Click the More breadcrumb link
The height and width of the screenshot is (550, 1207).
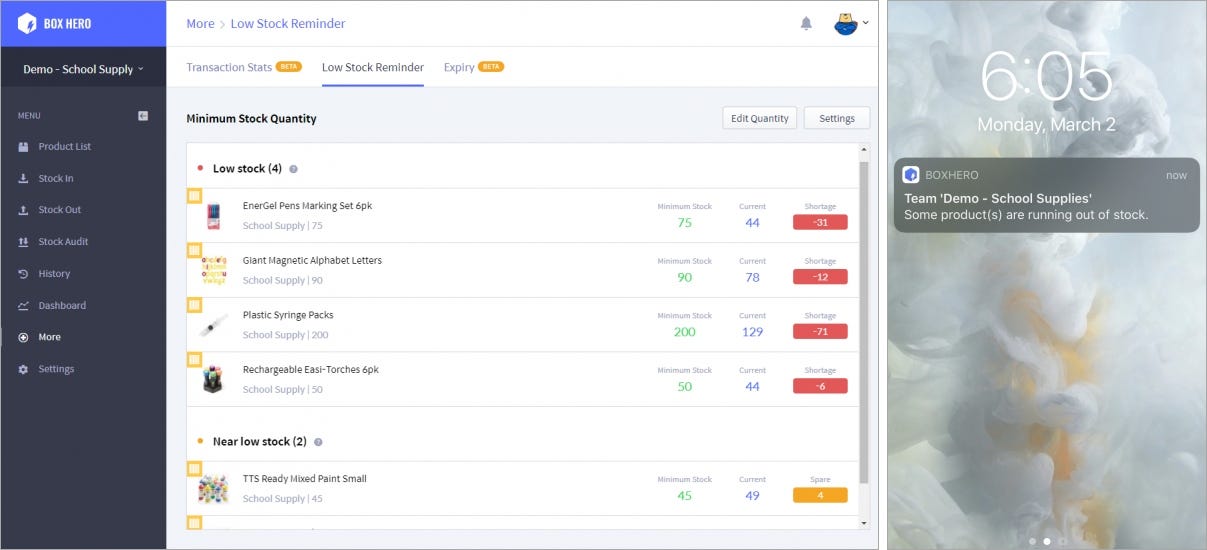[x=200, y=23]
